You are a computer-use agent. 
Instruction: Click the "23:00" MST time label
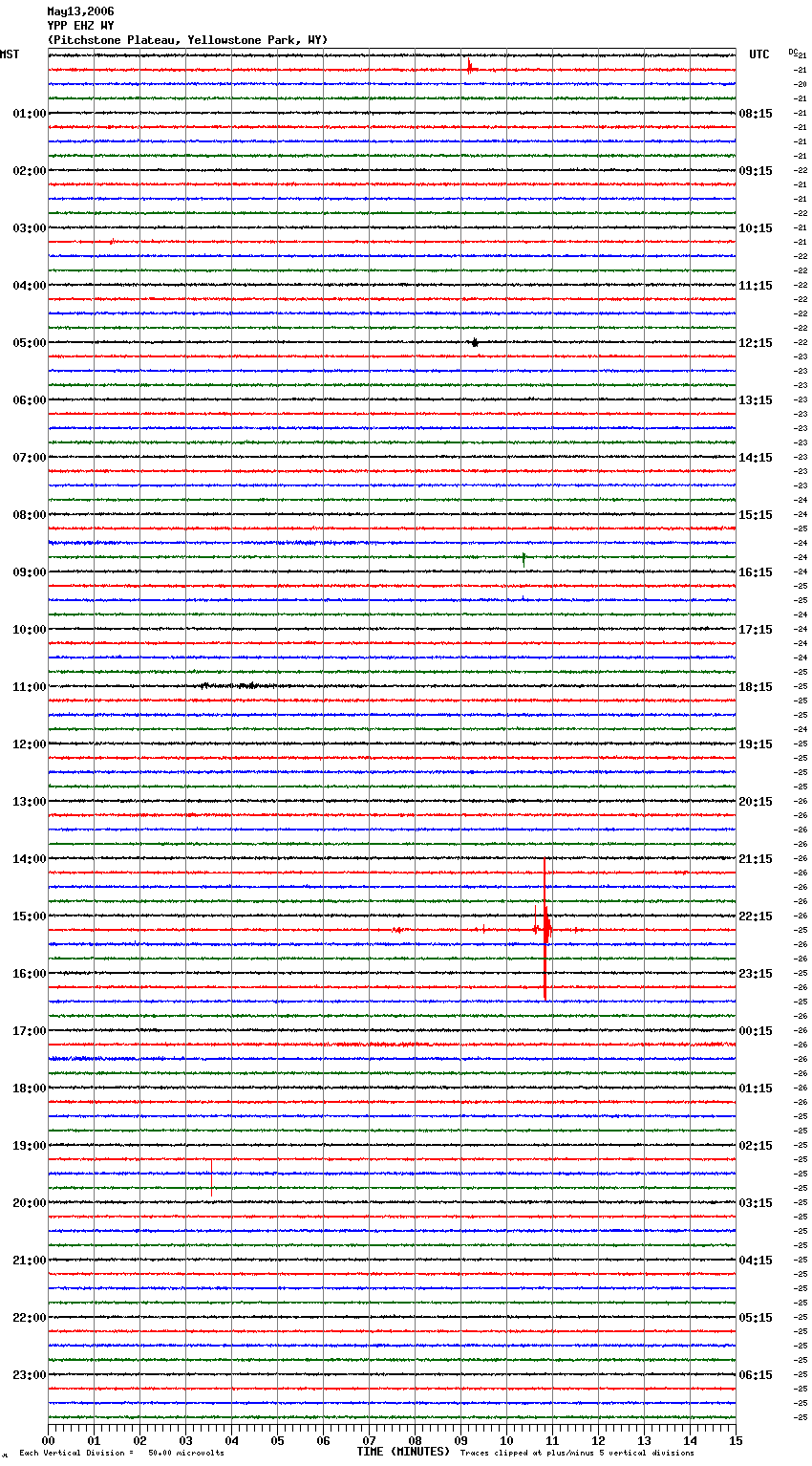point(29,1375)
